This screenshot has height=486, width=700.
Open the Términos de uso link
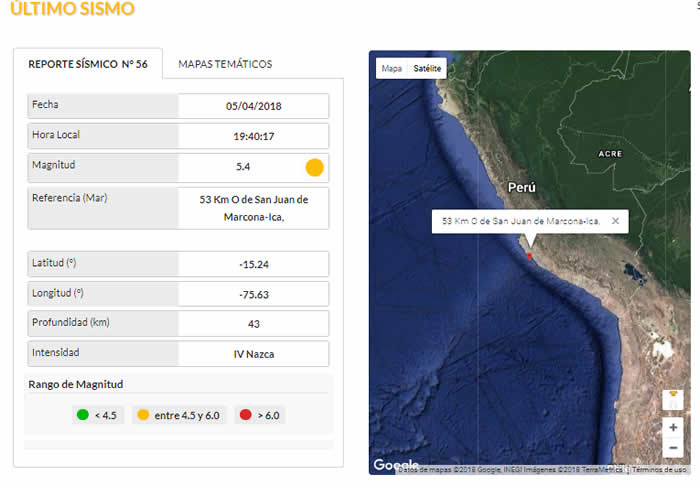pos(659,469)
